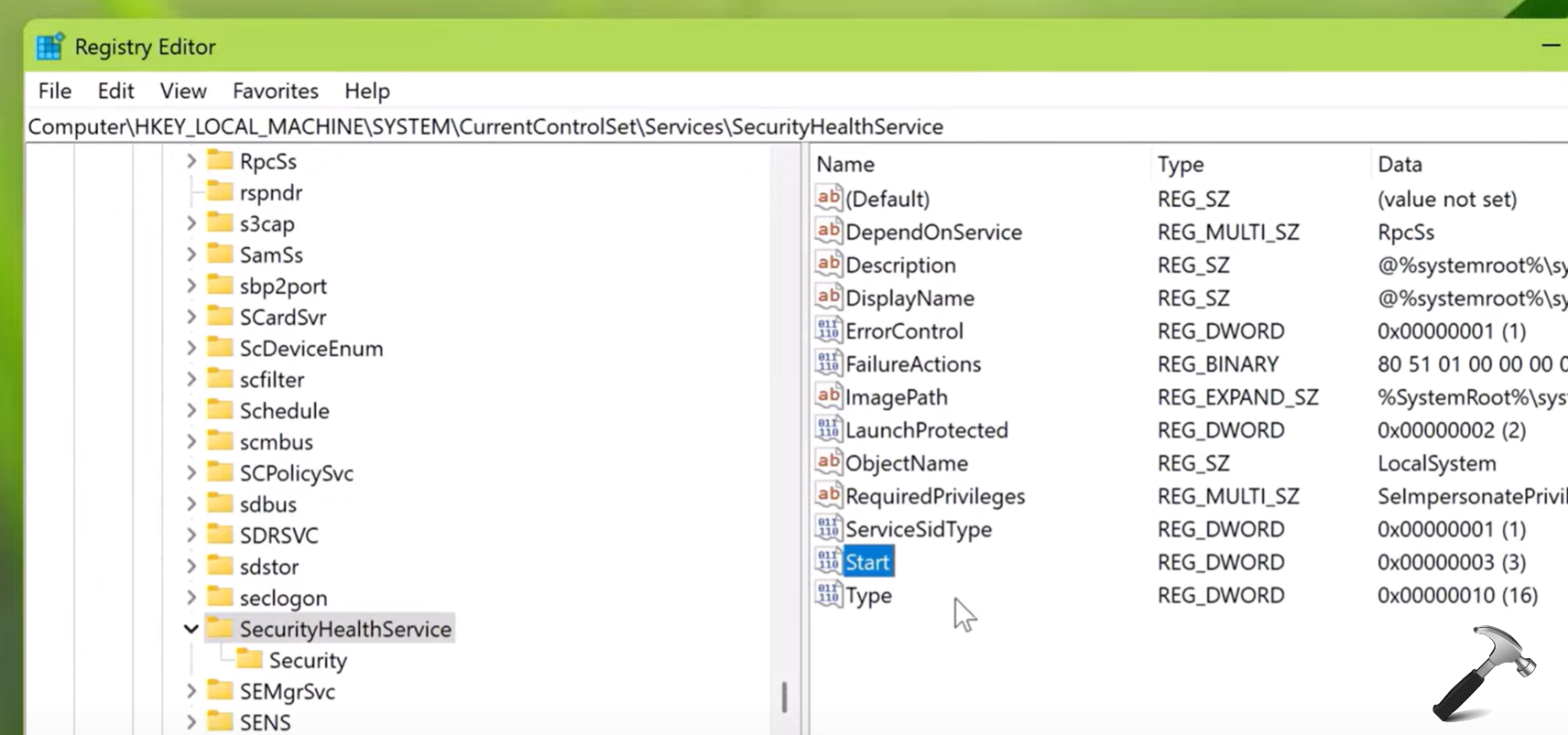Image resolution: width=1568 pixels, height=735 pixels.
Task: Click the Registry Editor app icon in title bar
Action: tap(50, 47)
